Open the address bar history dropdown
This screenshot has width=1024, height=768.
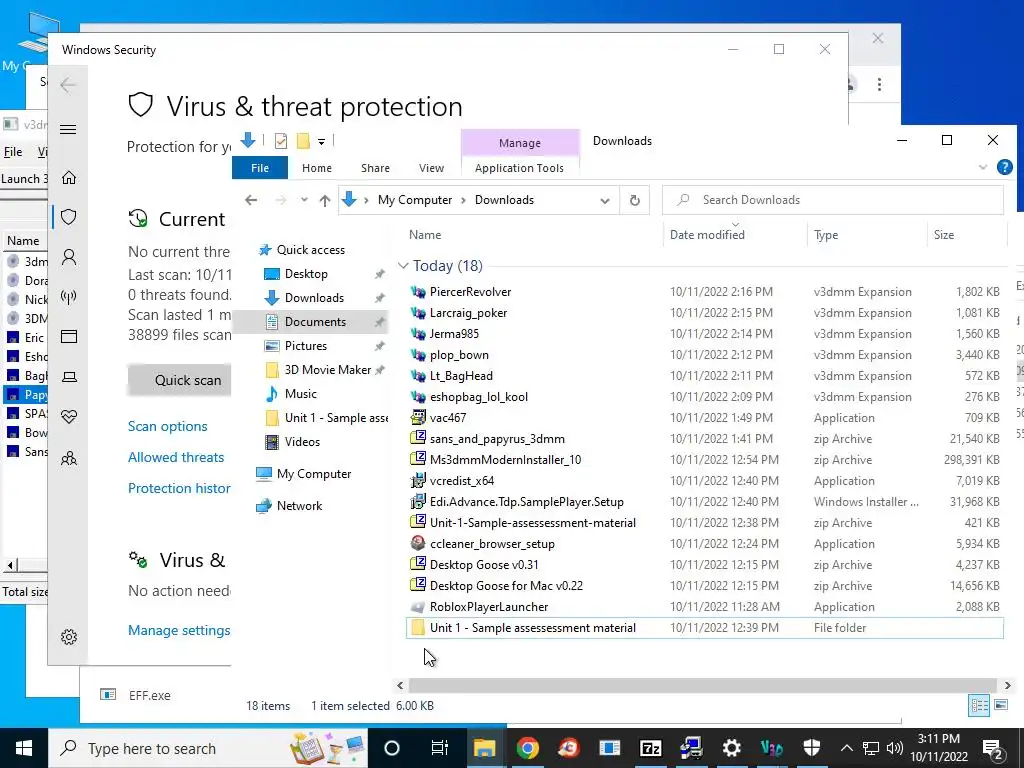[x=605, y=200]
